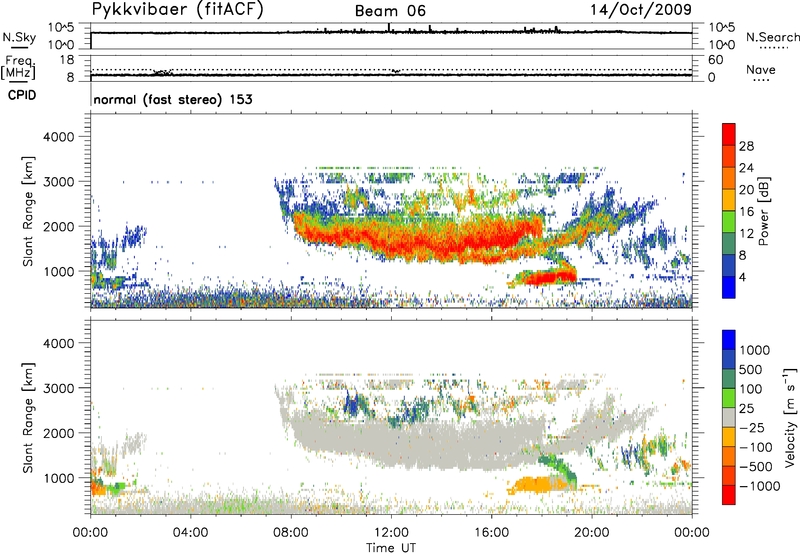Select the N.Sky legend label
This screenshot has height=554, width=800.
pyautogui.click(x=19, y=37)
